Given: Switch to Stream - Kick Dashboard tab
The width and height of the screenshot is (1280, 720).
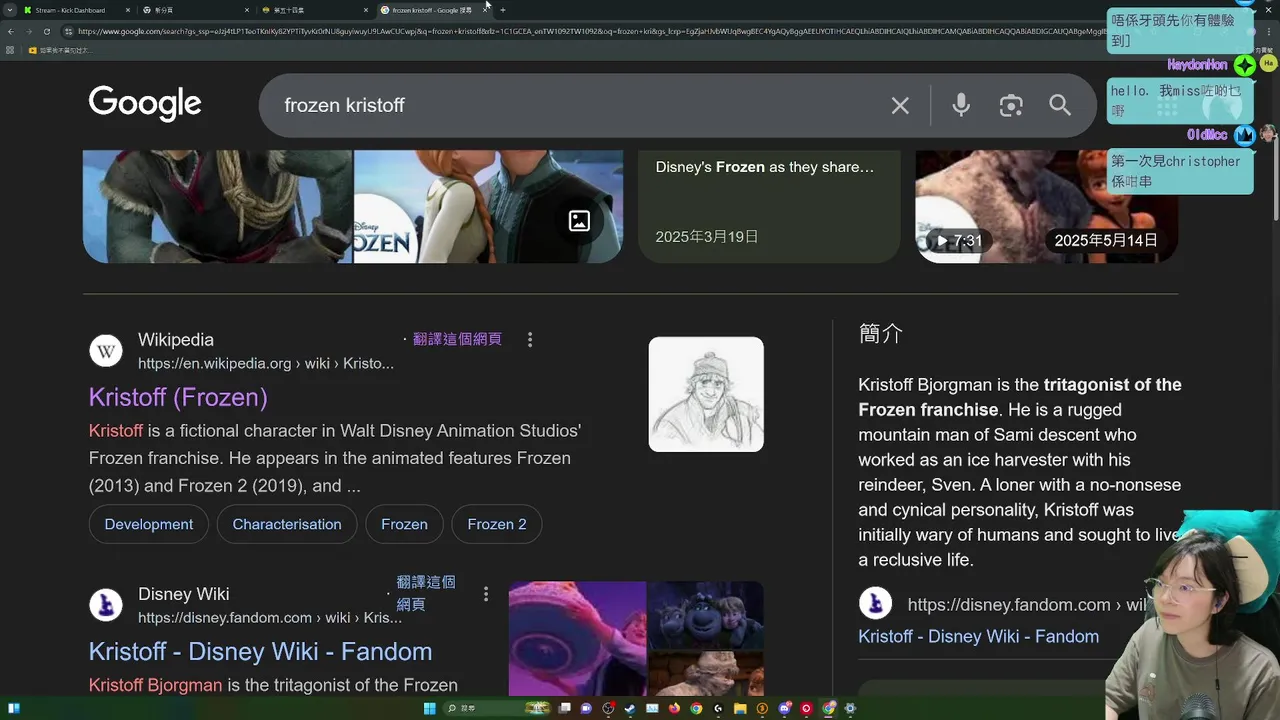Looking at the screenshot, I should (78, 10).
